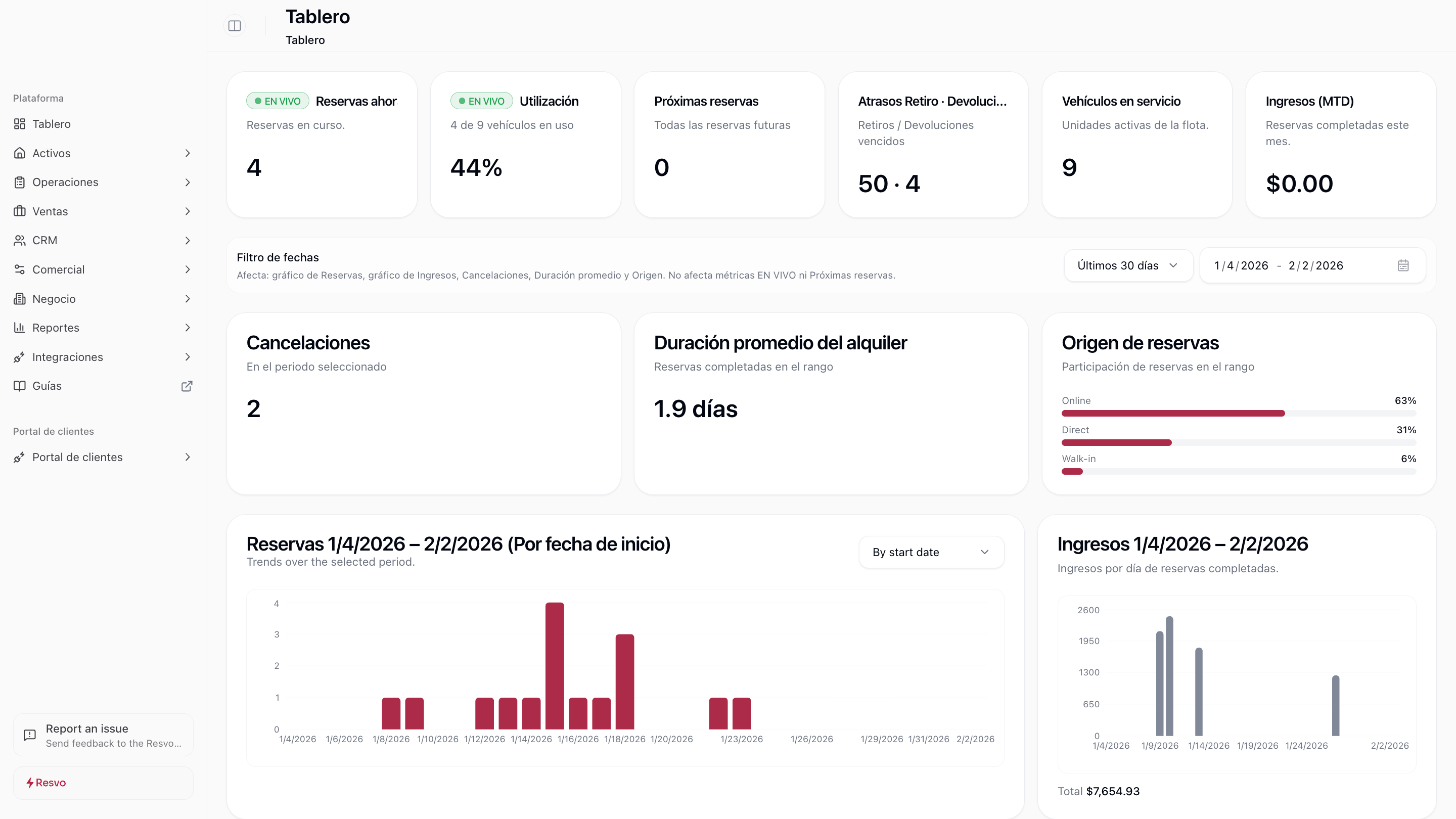Toggle the sidebar panel icon
The width and height of the screenshot is (1456, 819).
235,25
